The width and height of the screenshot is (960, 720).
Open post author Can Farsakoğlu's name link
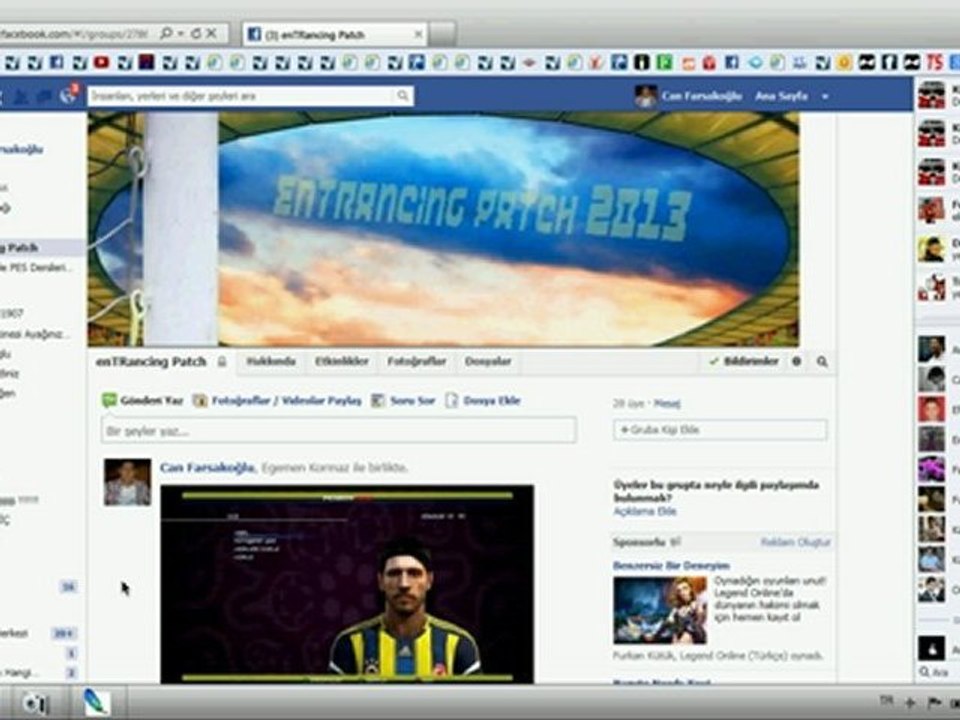207,468
